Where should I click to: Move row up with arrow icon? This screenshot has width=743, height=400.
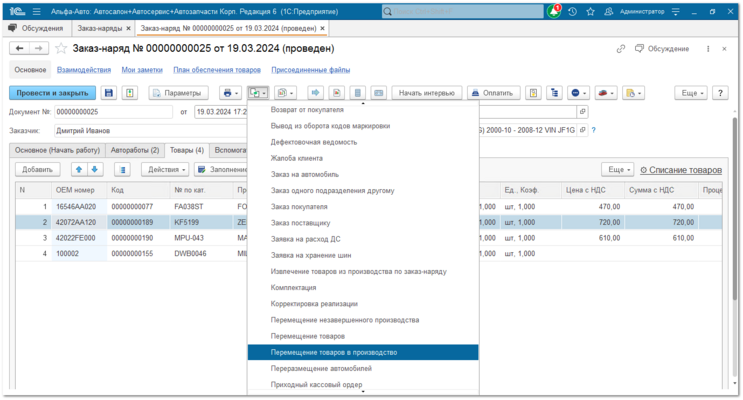(79, 169)
